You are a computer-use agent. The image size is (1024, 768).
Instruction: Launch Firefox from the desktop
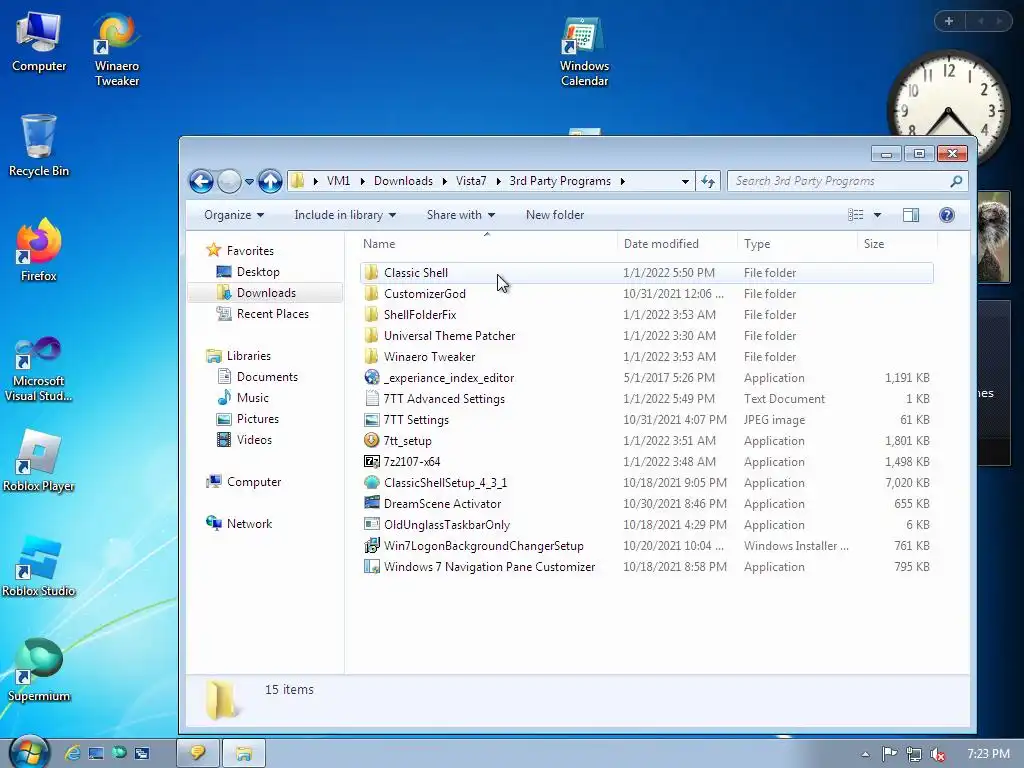click(x=39, y=250)
